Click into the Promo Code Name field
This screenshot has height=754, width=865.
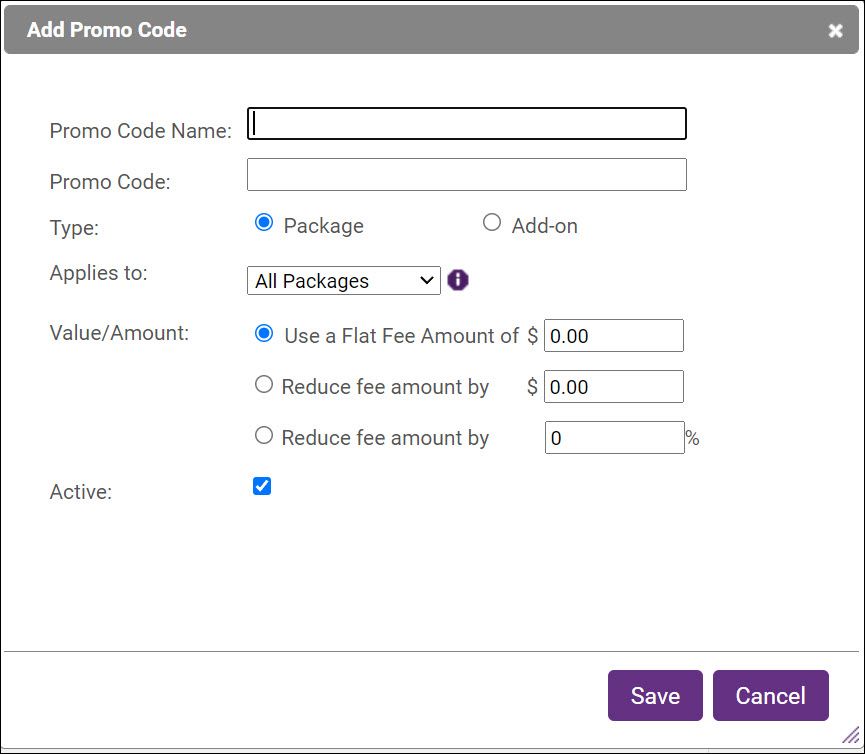(x=466, y=124)
